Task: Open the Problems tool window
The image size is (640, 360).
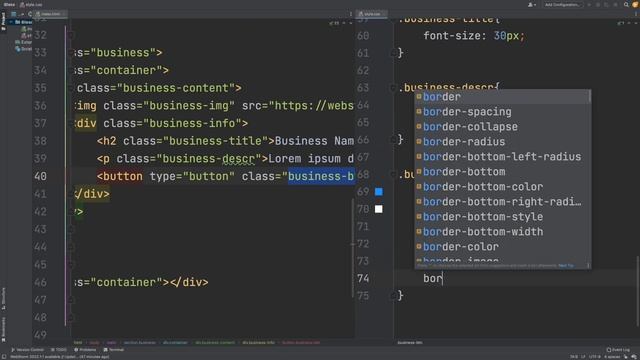Action: 85,350
